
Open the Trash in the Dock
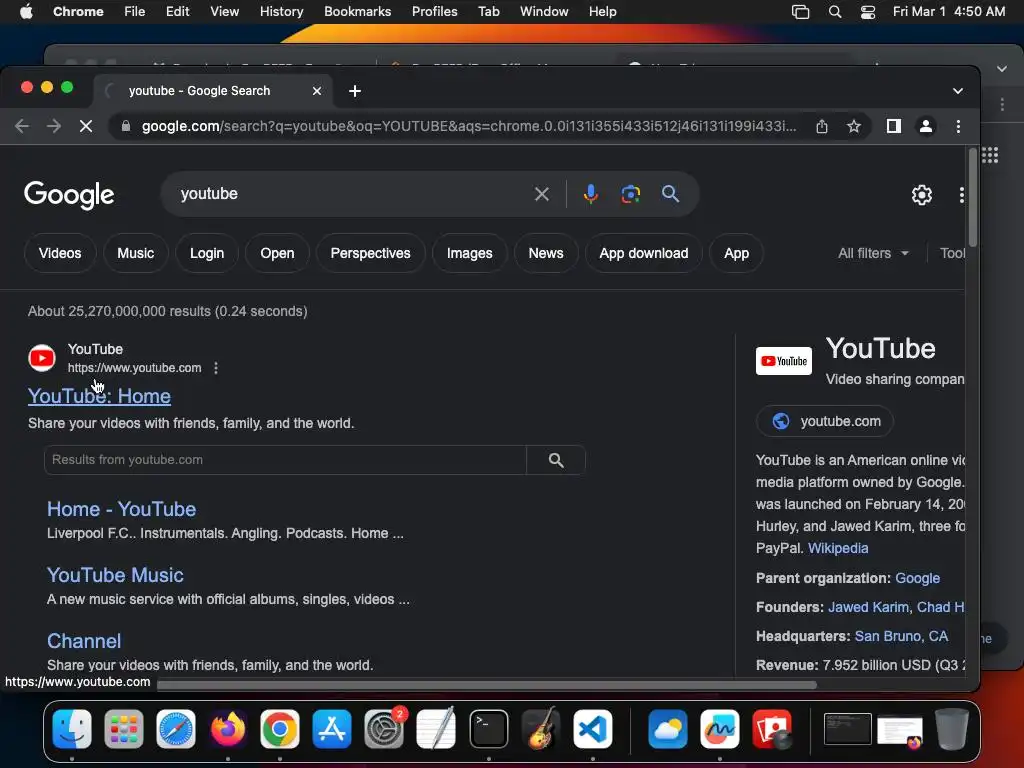click(952, 729)
